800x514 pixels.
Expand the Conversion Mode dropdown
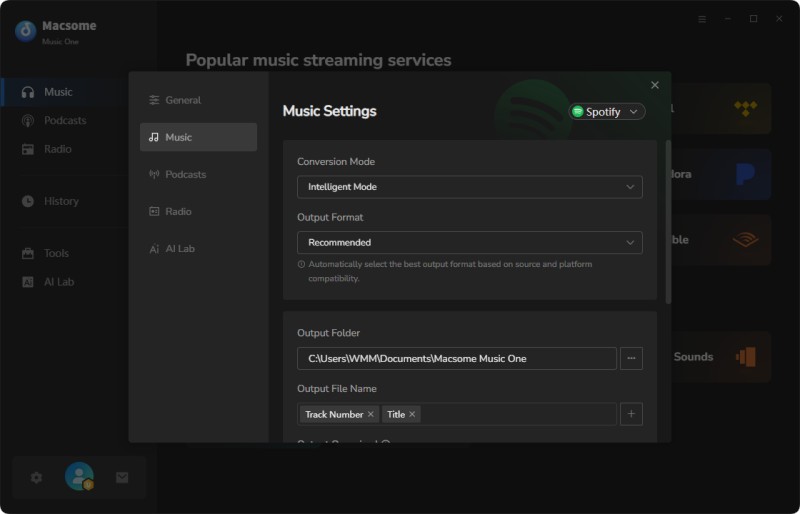(x=469, y=187)
